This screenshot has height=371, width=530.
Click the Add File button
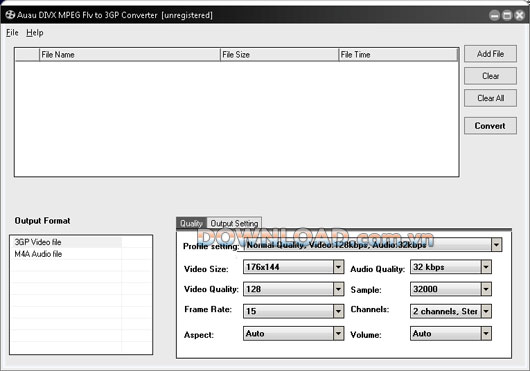tap(490, 54)
